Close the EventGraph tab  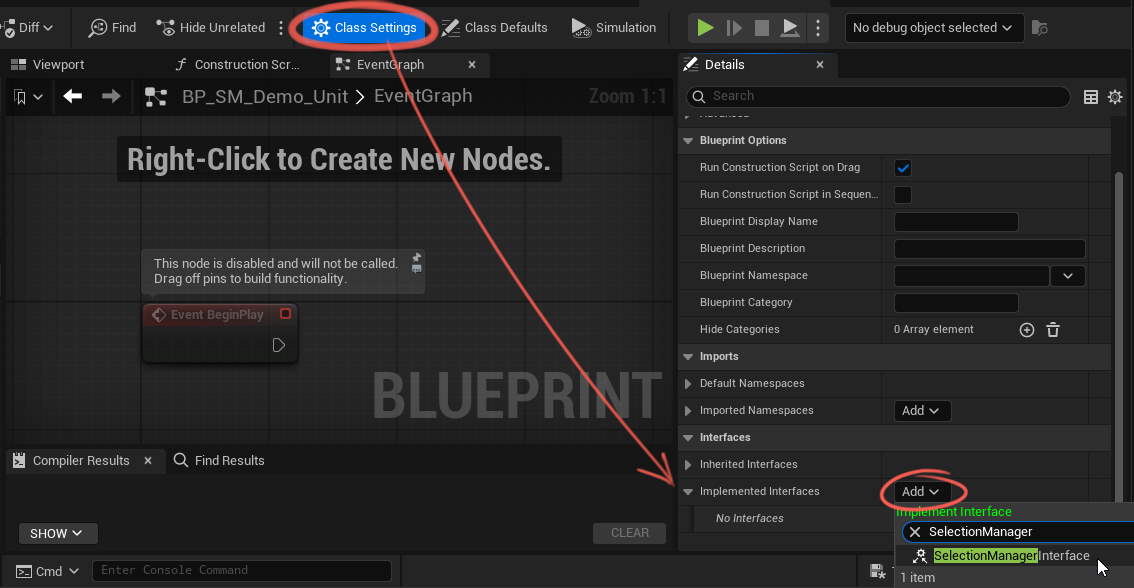click(472, 65)
